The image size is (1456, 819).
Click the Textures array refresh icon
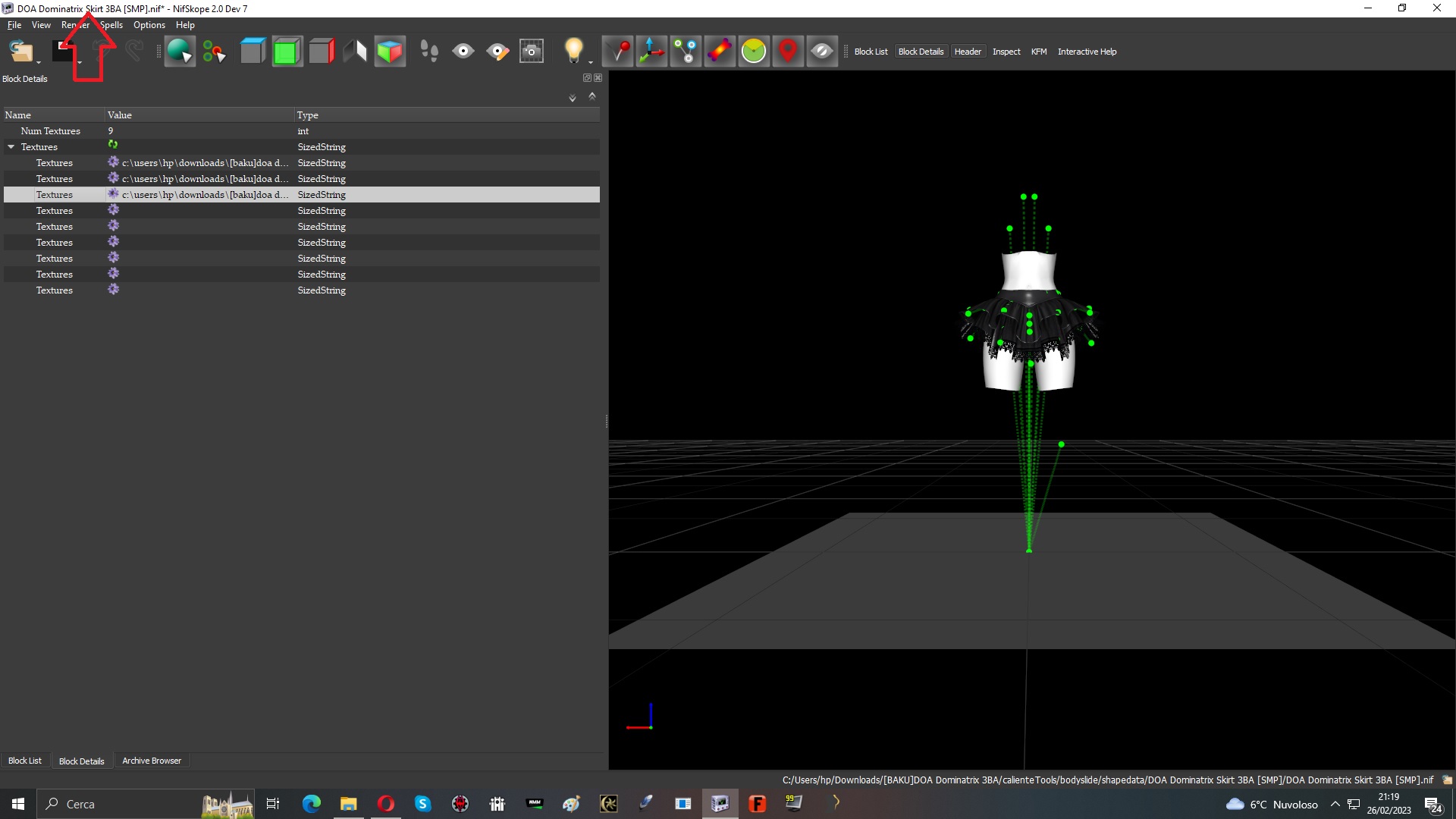pos(113,144)
